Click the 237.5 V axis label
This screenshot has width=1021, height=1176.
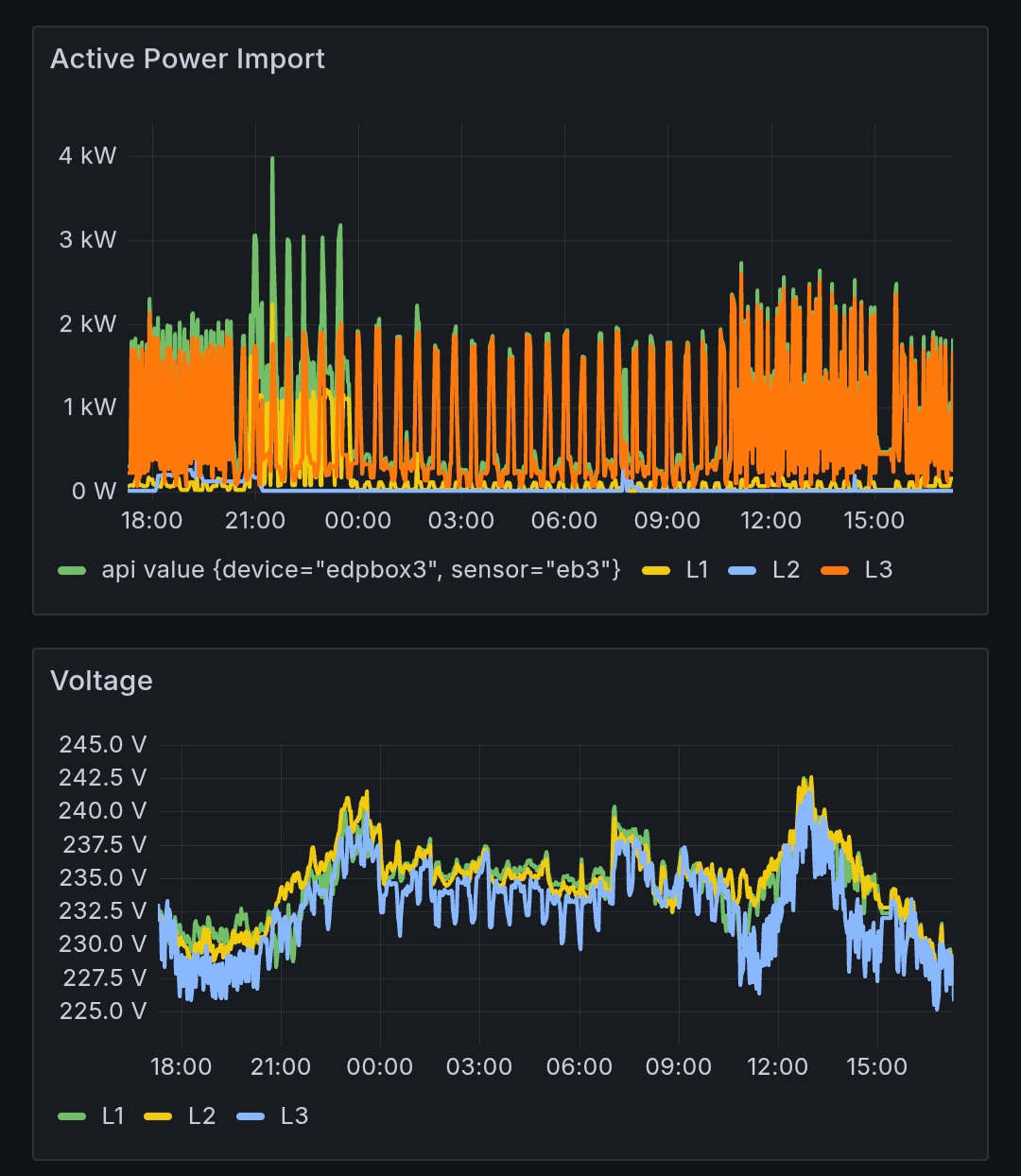105,844
